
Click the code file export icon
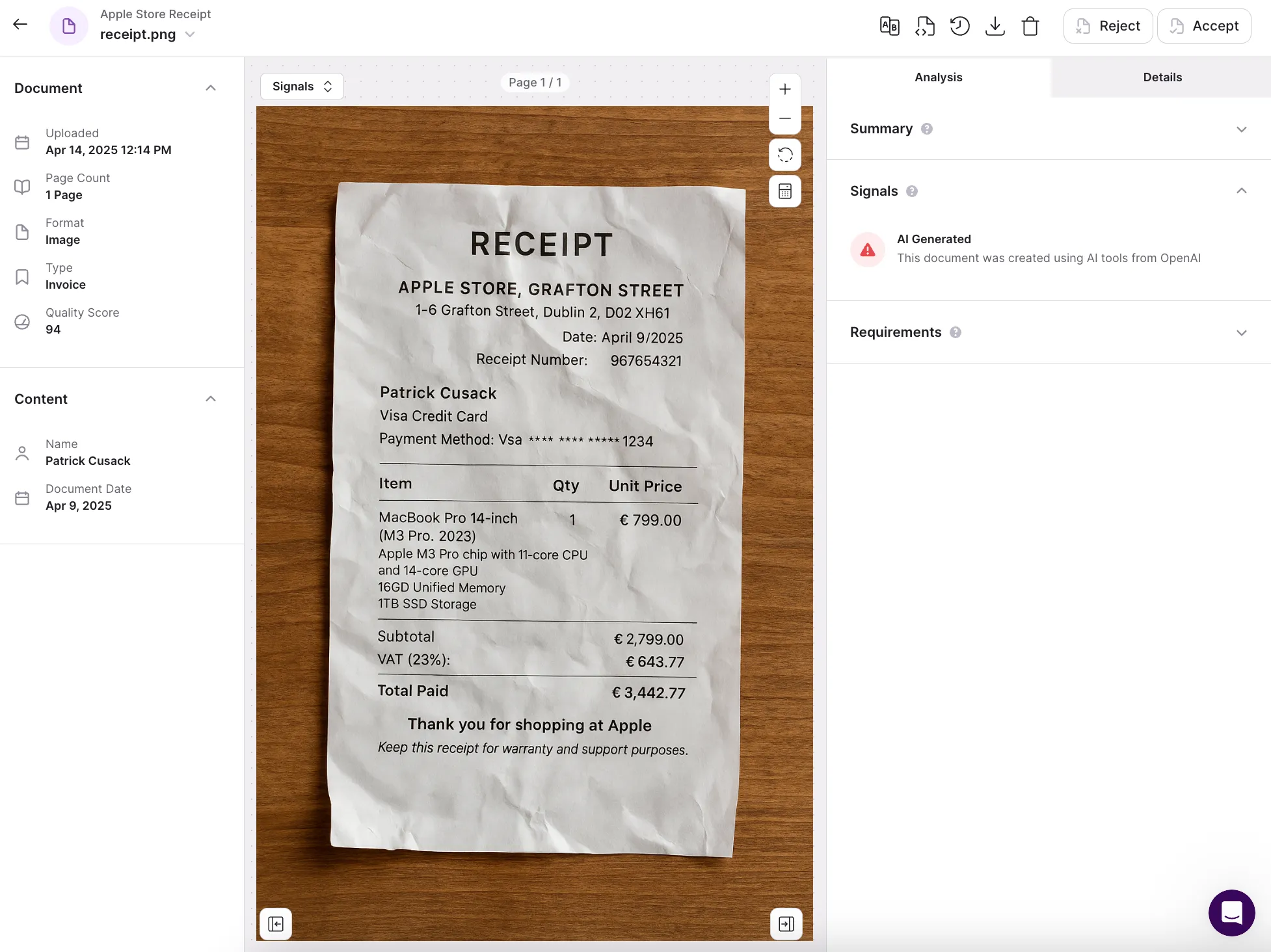click(924, 26)
